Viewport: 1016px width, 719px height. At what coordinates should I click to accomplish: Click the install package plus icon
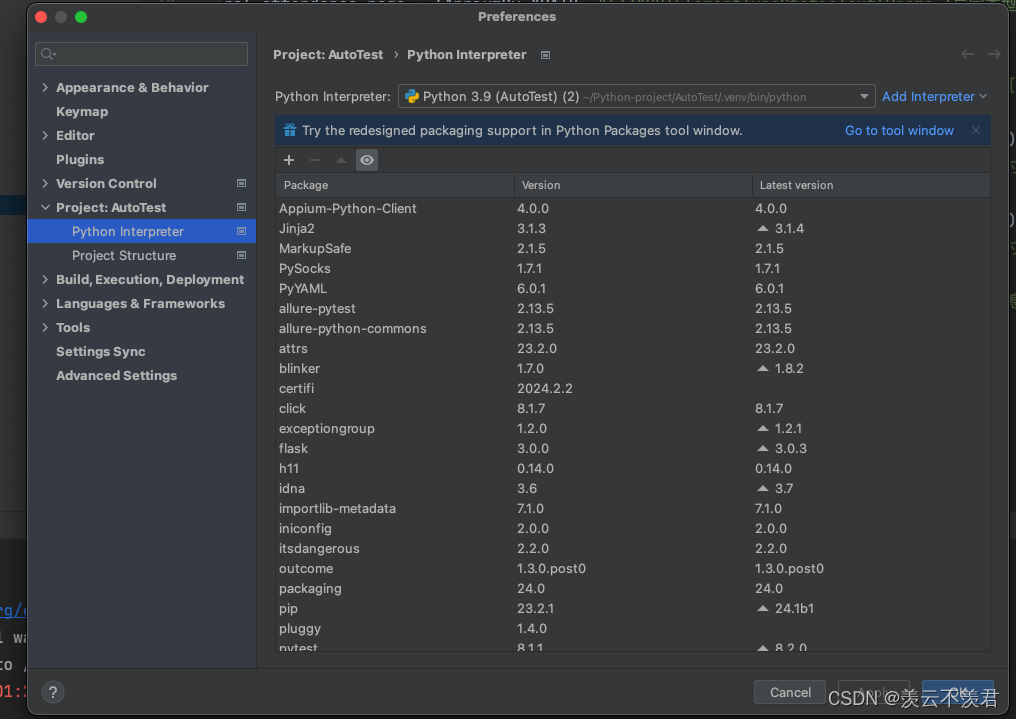pyautogui.click(x=289, y=160)
